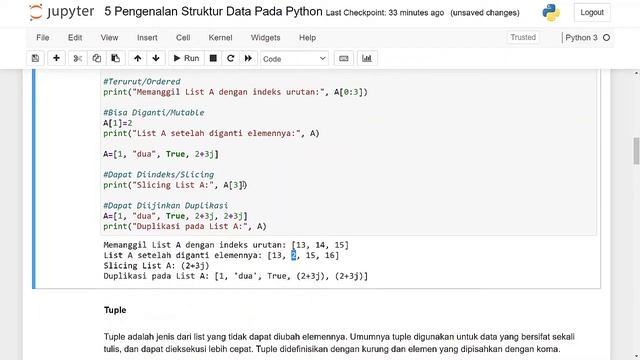Open the Cell menu
Viewport: 640px width, 360px height.
pyautogui.click(x=183, y=38)
